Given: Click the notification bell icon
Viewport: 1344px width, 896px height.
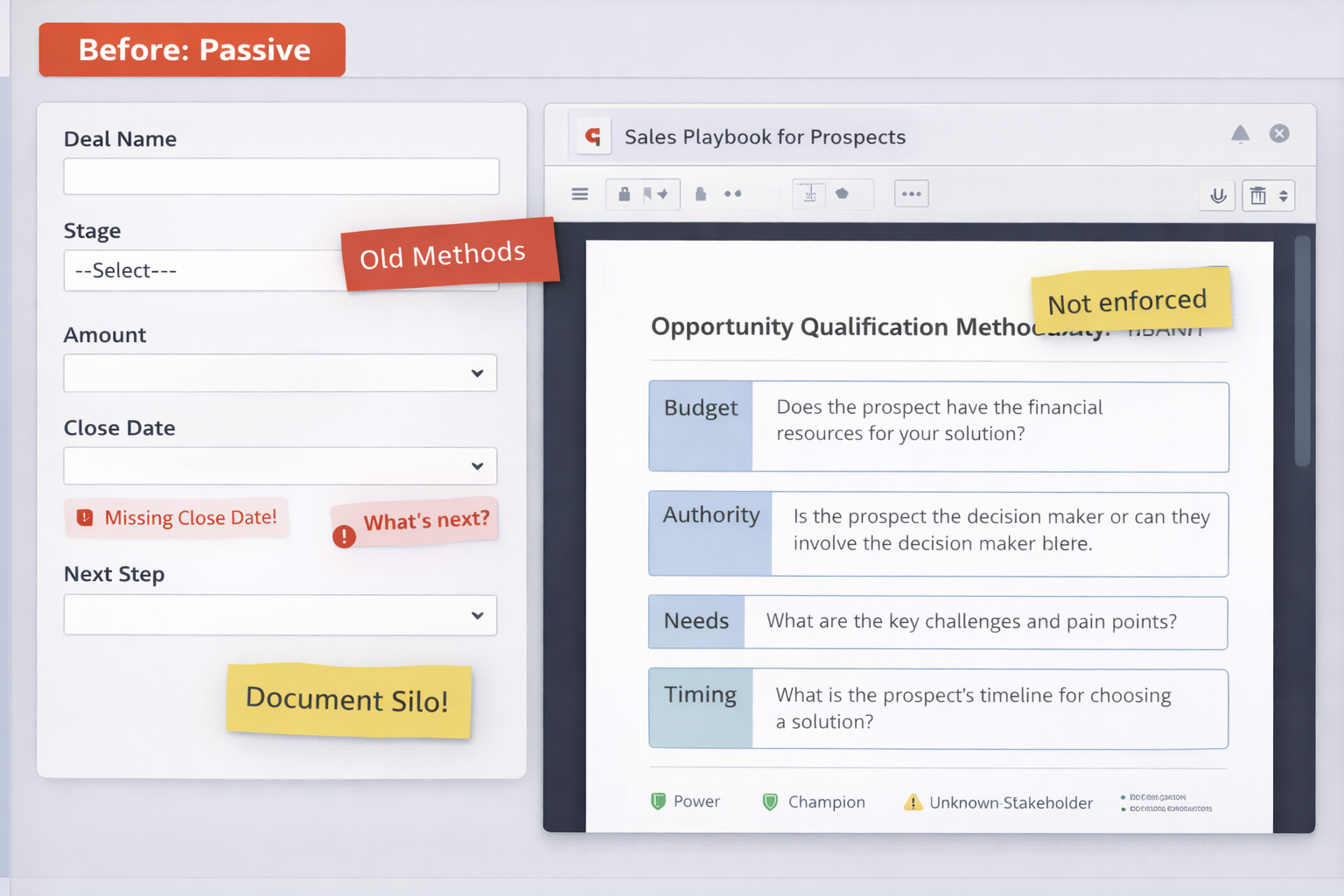Looking at the screenshot, I should [x=1240, y=134].
